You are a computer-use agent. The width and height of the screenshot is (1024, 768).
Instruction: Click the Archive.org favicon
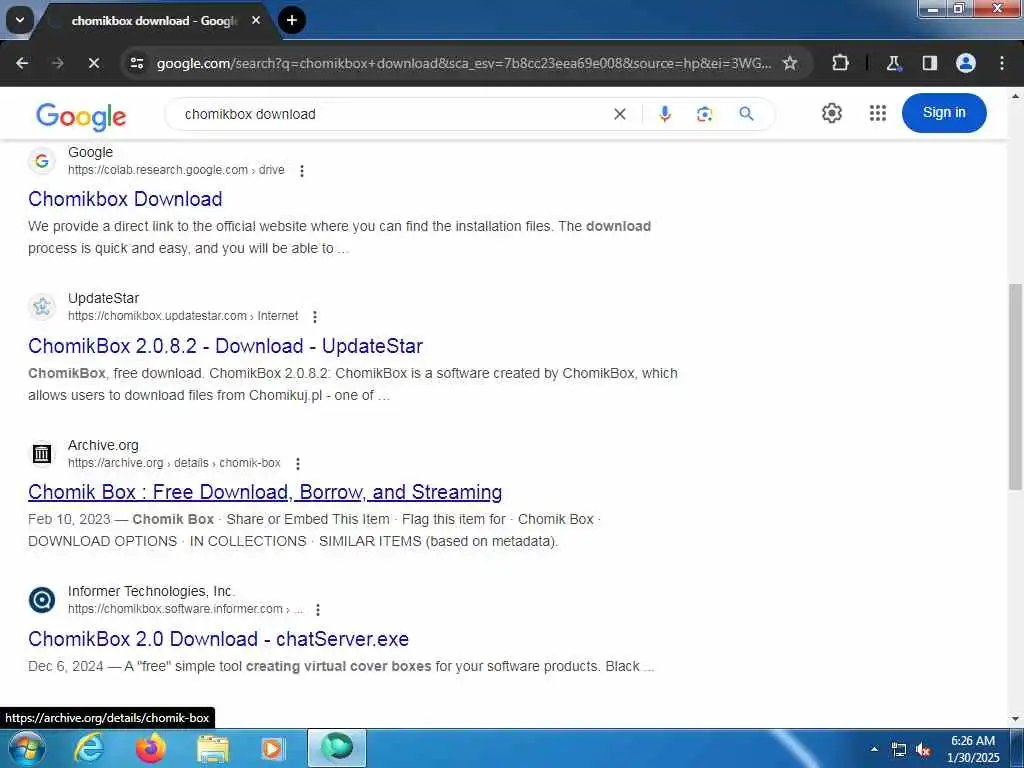click(x=42, y=453)
